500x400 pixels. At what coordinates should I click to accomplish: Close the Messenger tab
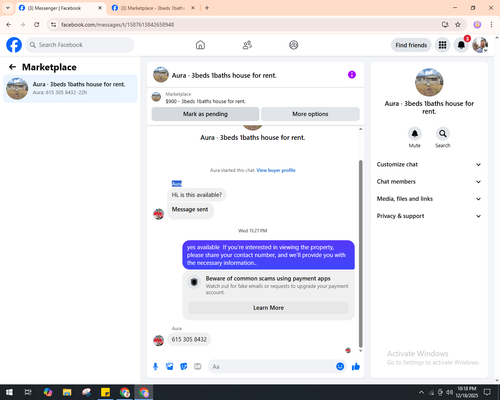tap(100, 8)
